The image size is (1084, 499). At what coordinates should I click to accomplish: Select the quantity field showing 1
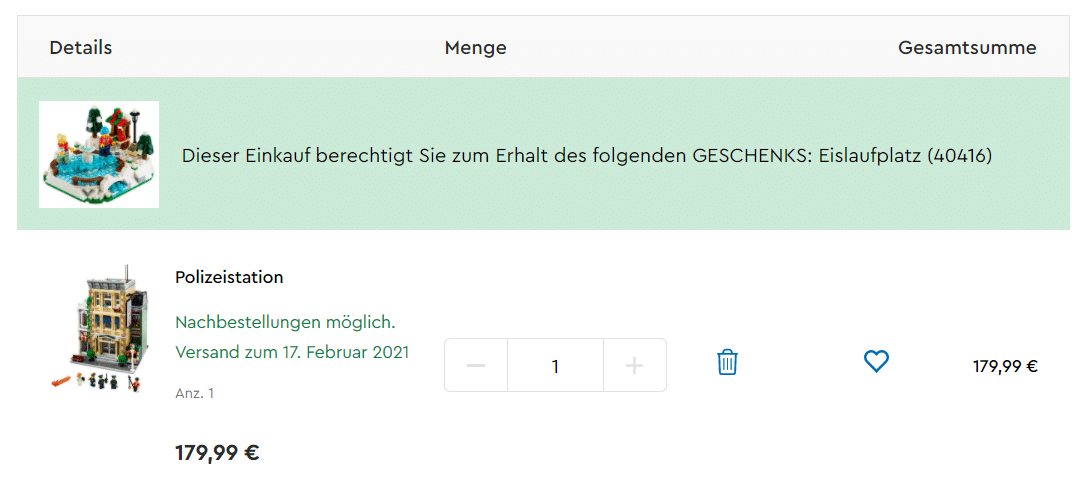pyautogui.click(x=555, y=365)
